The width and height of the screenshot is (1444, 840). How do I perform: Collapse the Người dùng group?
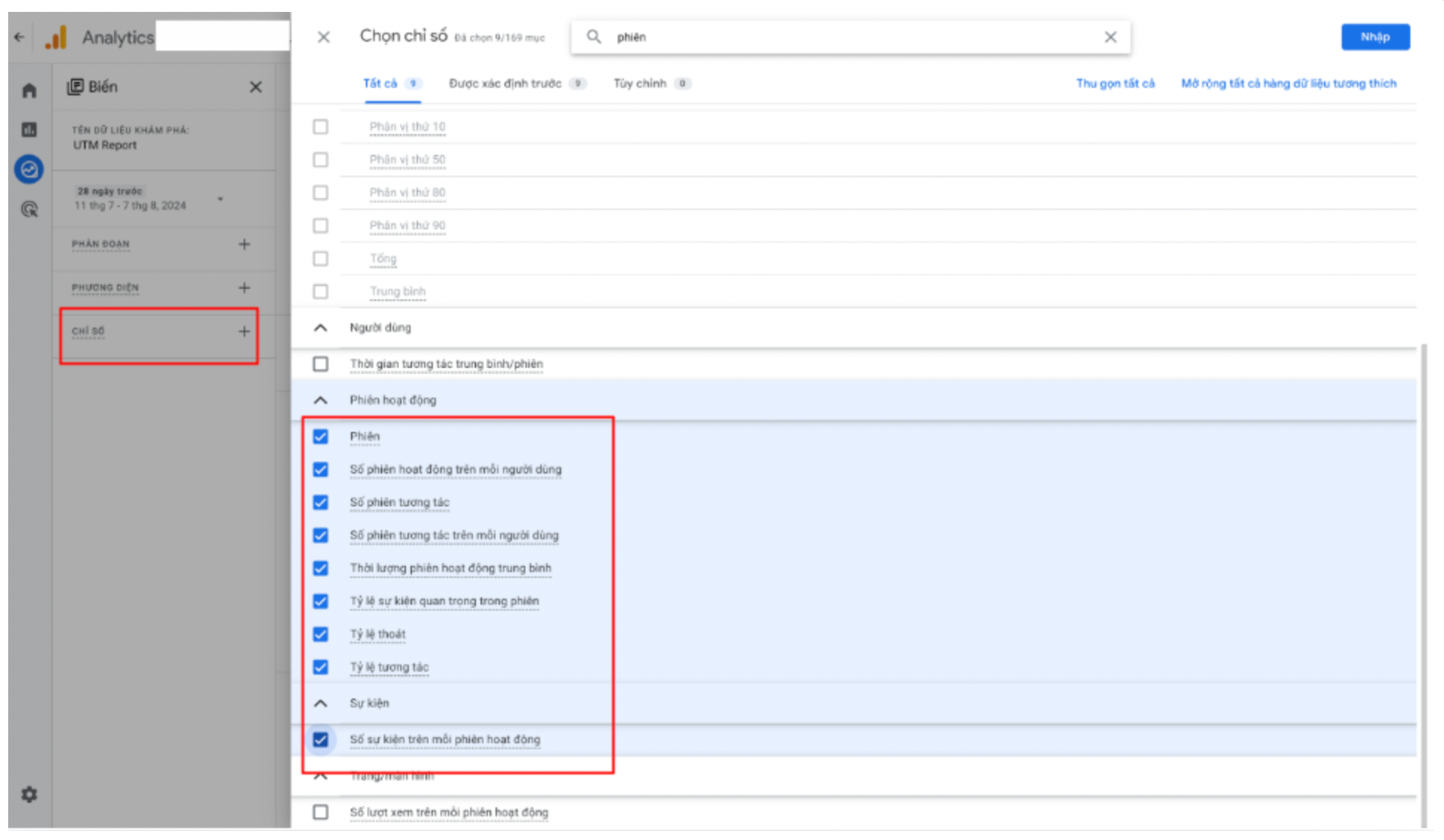320,328
